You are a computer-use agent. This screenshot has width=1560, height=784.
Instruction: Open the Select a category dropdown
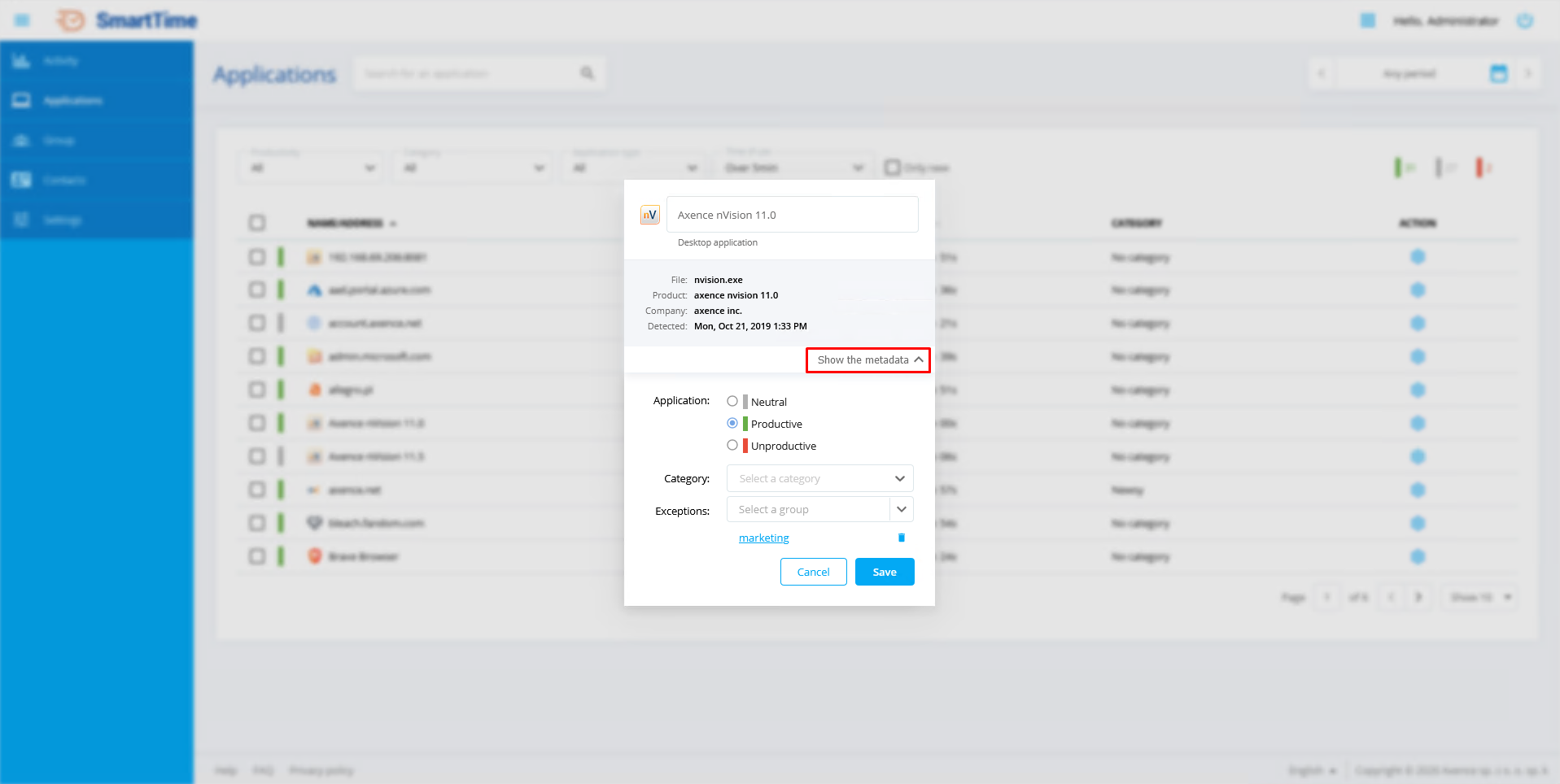coord(819,478)
